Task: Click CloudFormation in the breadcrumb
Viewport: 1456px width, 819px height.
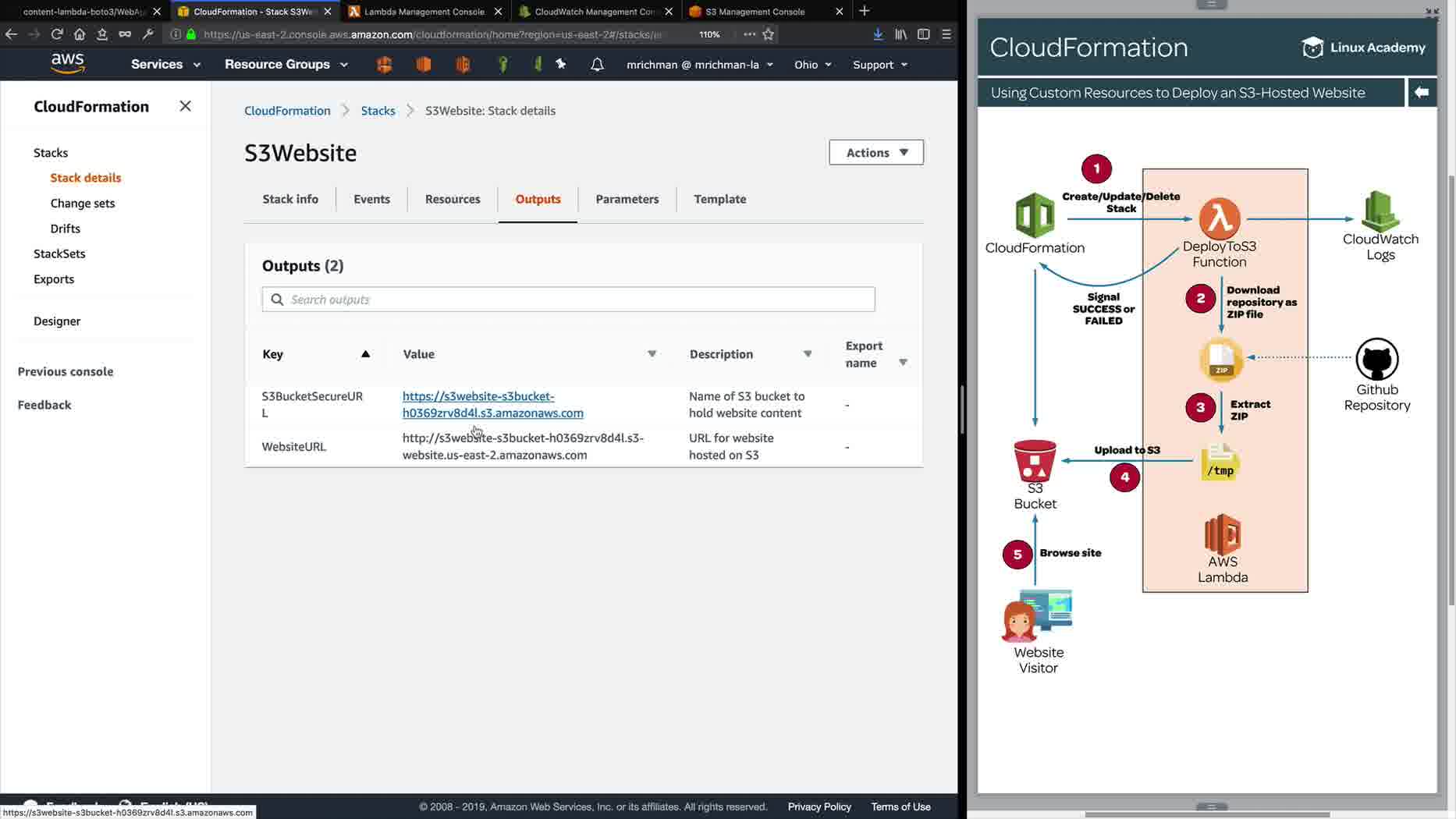Action: click(287, 111)
